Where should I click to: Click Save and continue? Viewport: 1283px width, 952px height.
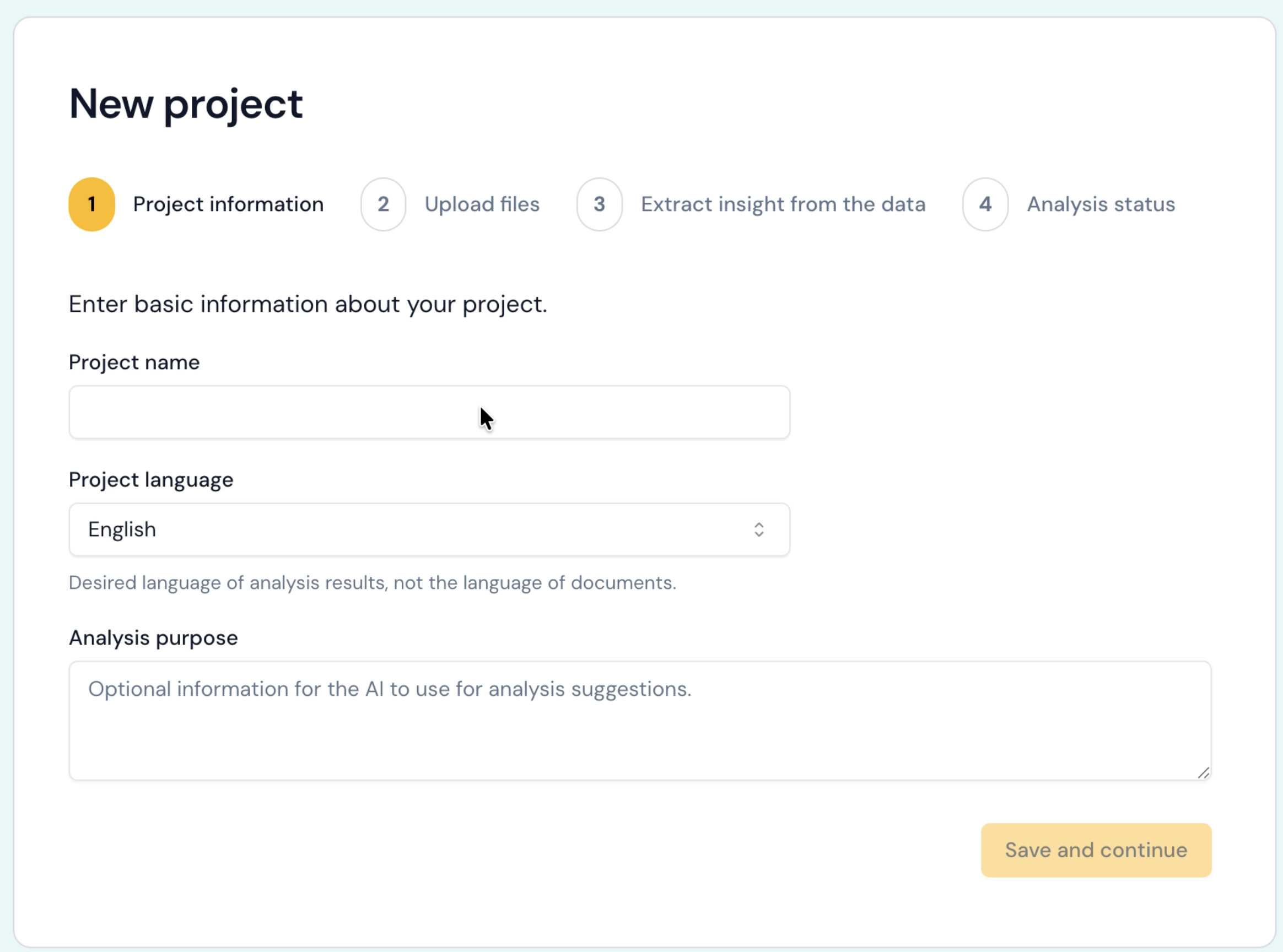click(1096, 850)
